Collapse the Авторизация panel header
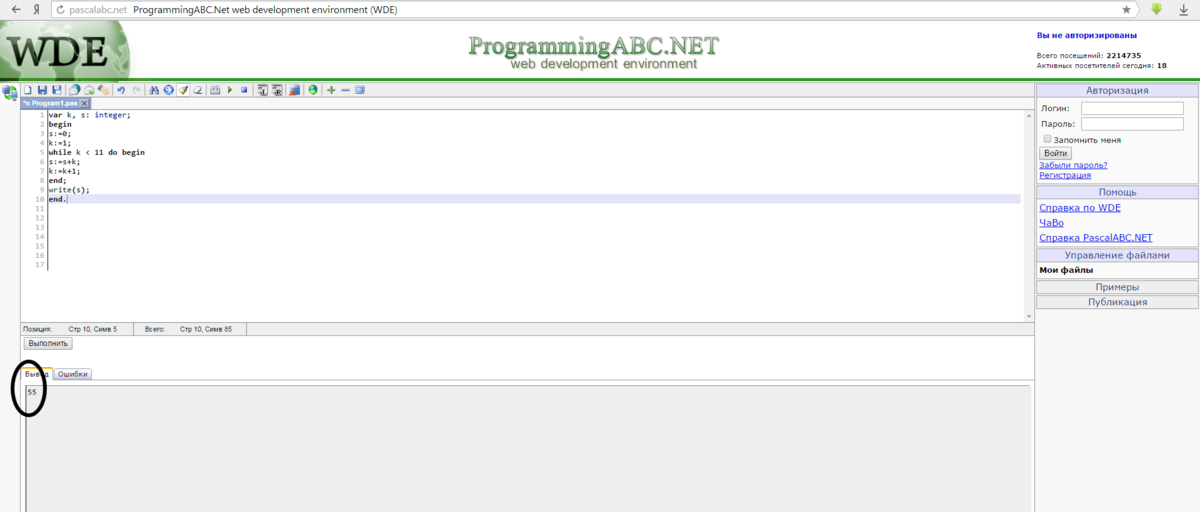The height and width of the screenshot is (512, 1200). pos(1117,90)
